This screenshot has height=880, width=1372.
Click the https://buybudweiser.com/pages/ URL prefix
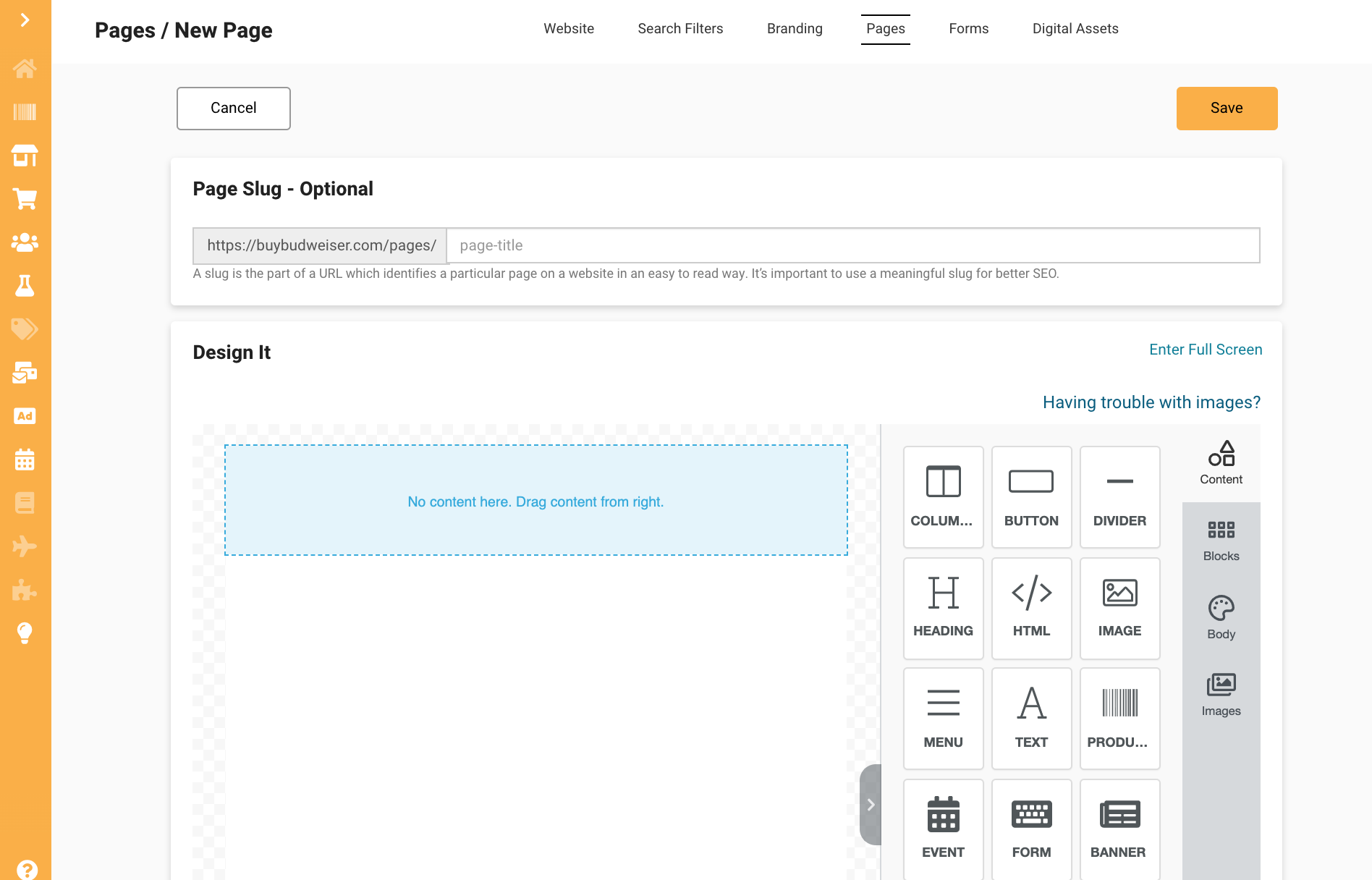coord(321,245)
